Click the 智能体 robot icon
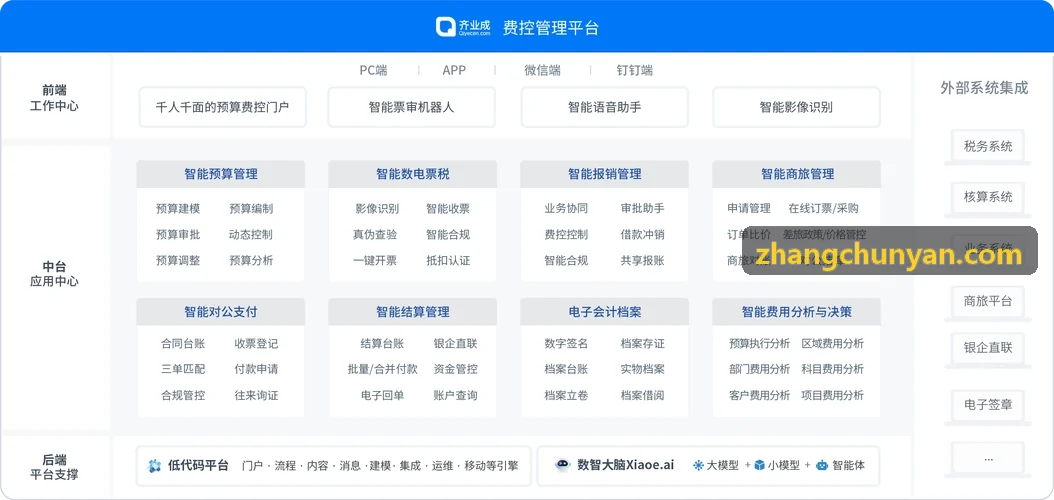The width and height of the screenshot is (1054, 500). pyautogui.click(x=821, y=465)
